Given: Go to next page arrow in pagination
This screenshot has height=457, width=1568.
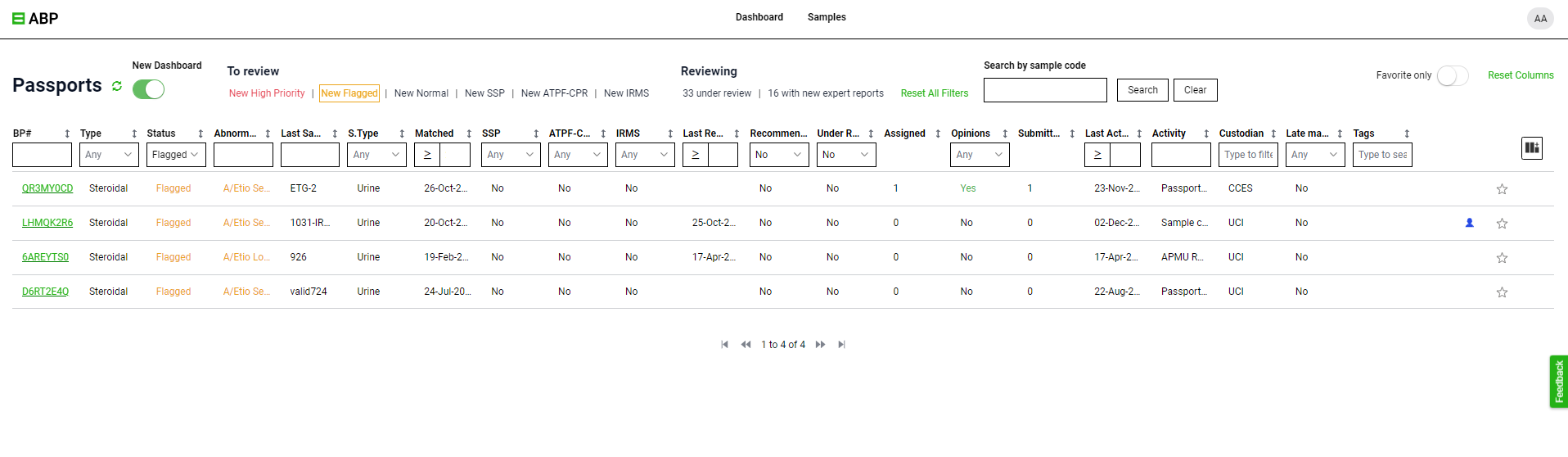Looking at the screenshot, I should coord(820,345).
